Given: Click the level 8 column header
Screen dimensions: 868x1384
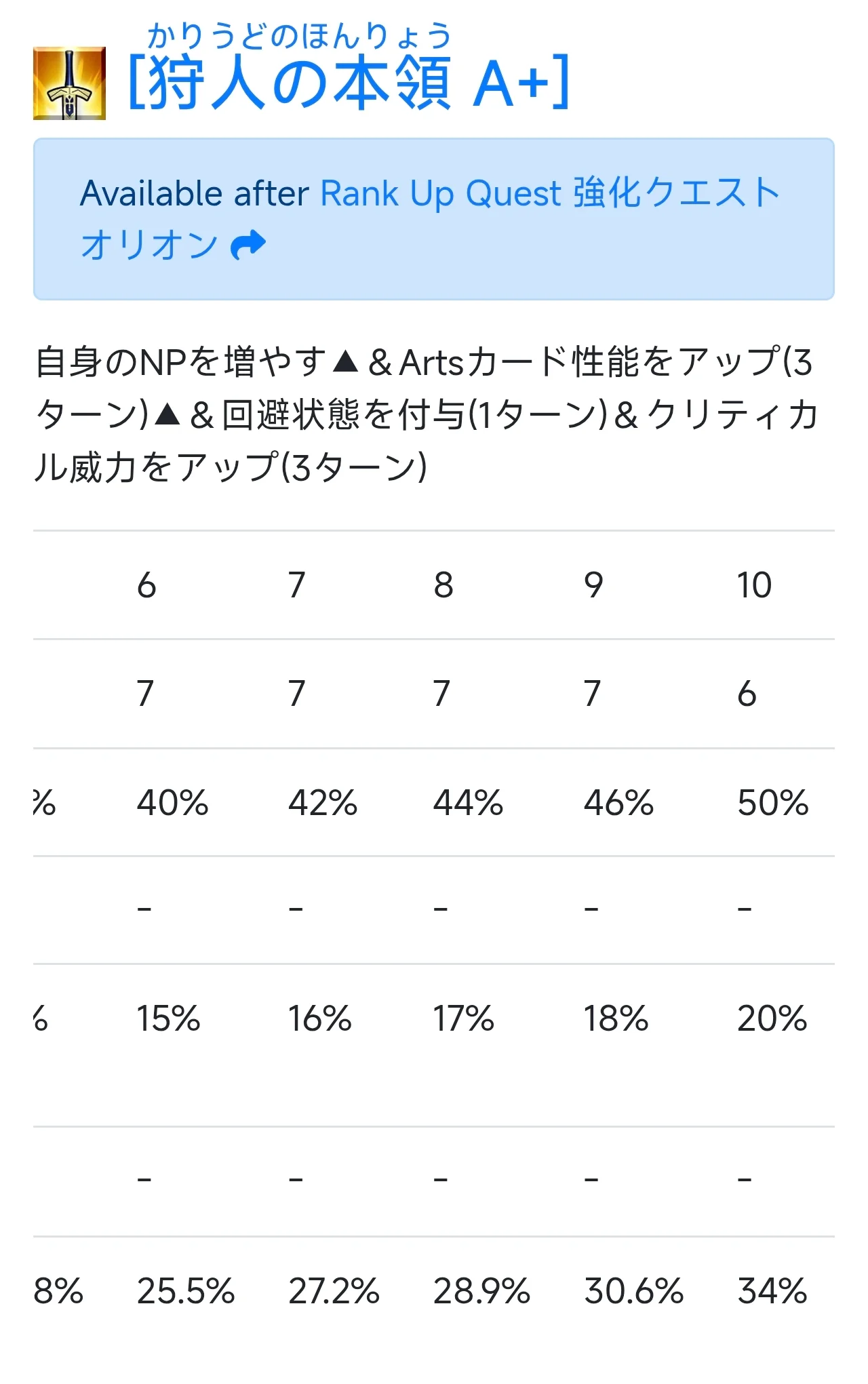Looking at the screenshot, I should click(x=443, y=585).
